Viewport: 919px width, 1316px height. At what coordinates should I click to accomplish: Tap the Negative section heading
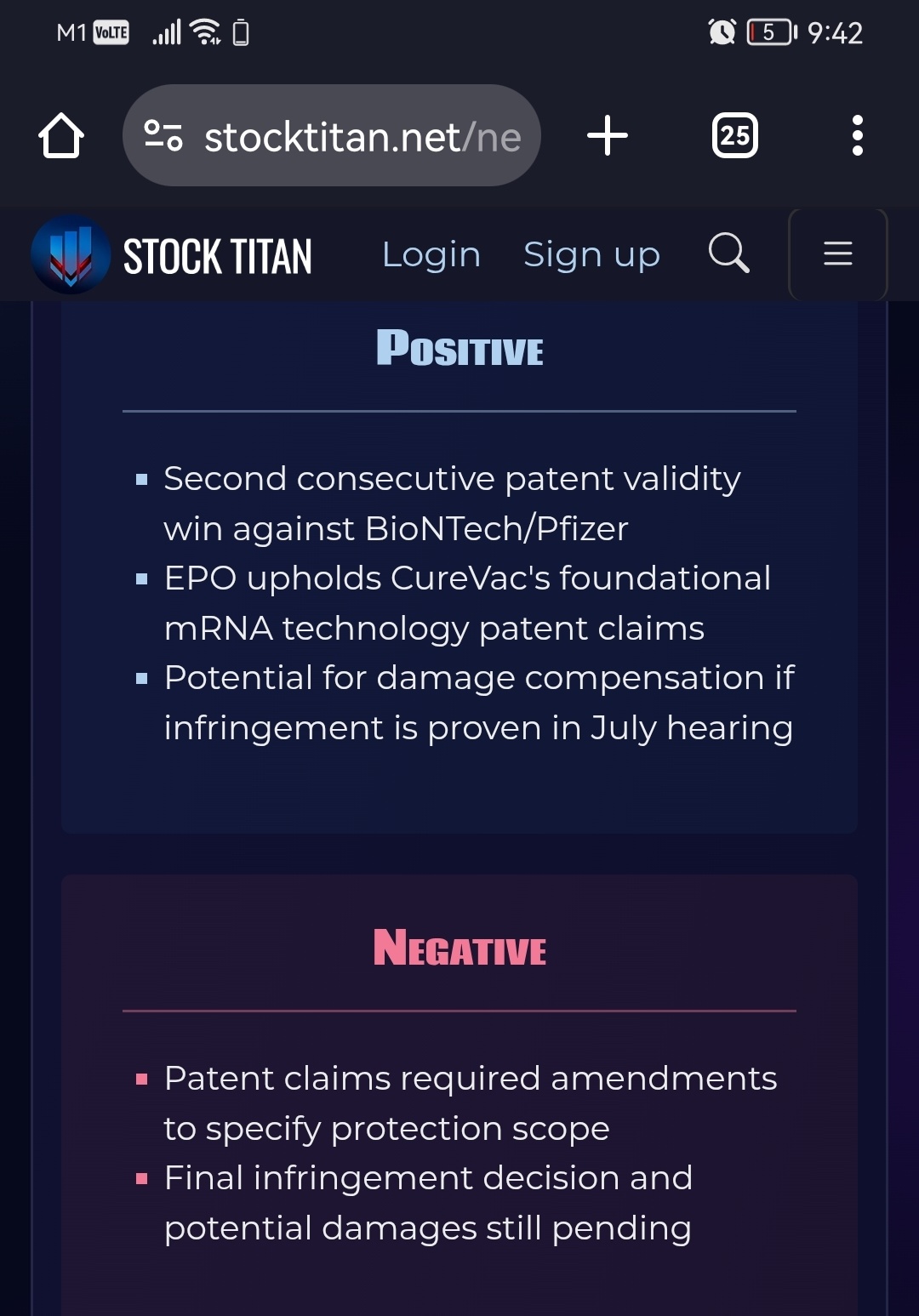click(x=459, y=948)
